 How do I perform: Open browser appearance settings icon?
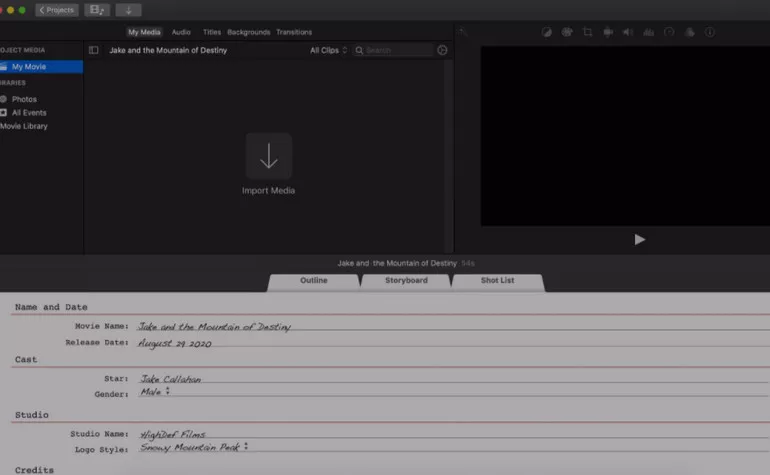pyautogui.click(x=442, y=50)
